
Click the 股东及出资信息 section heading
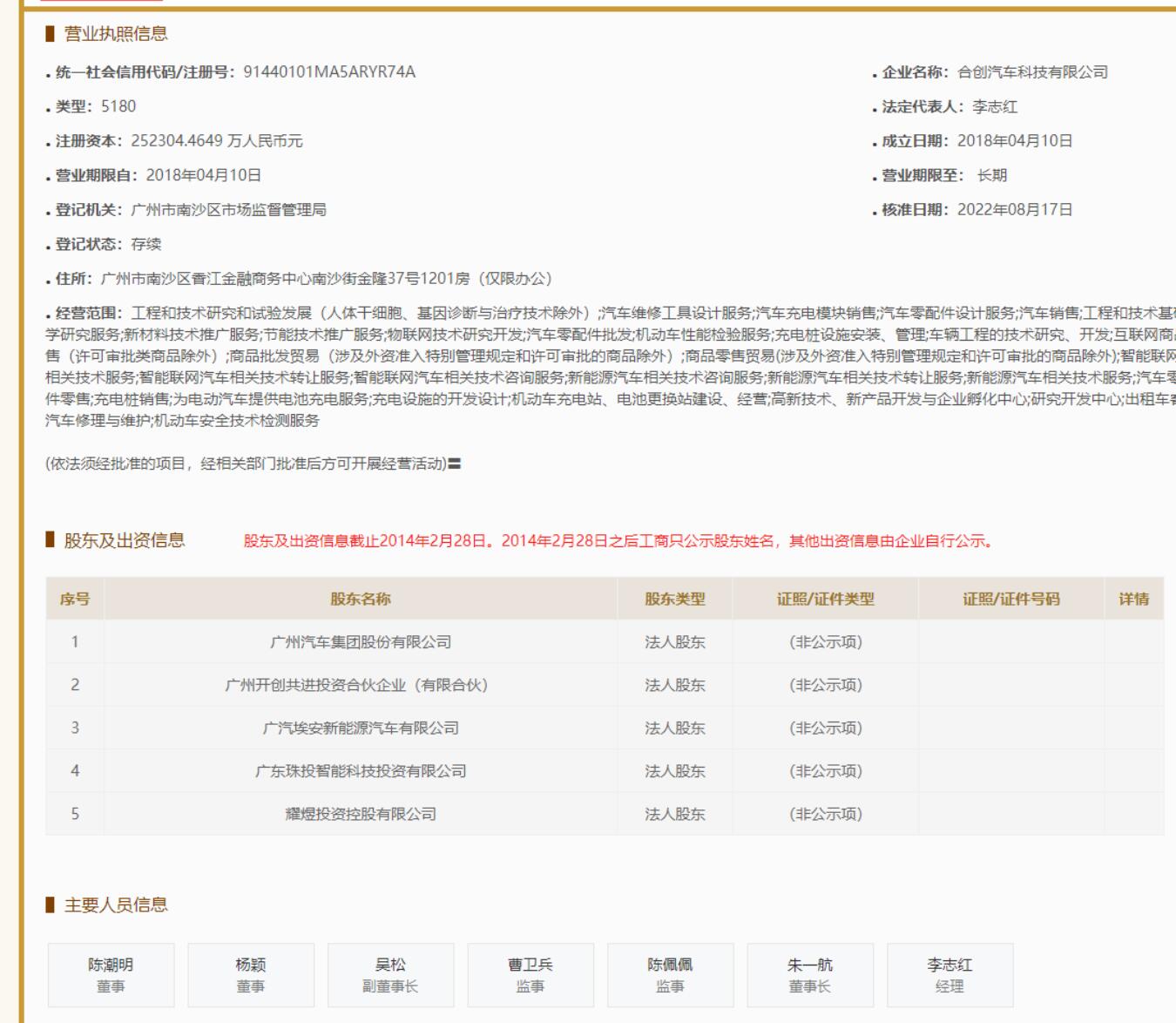tap(125, 540)
